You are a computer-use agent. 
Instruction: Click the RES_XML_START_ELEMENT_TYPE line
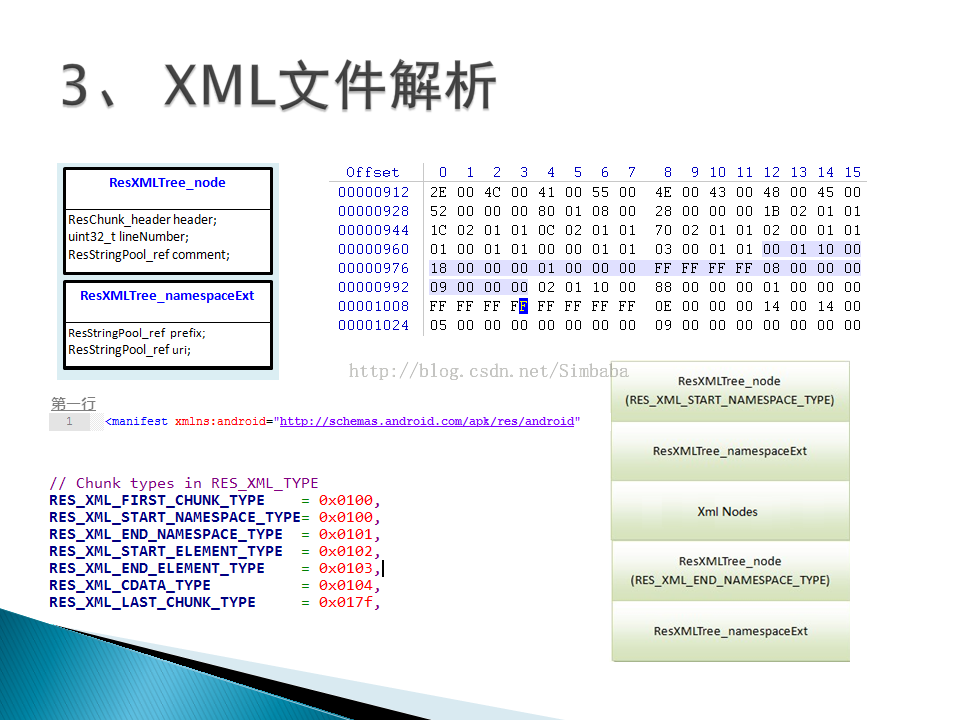click(x=215, y=551)
